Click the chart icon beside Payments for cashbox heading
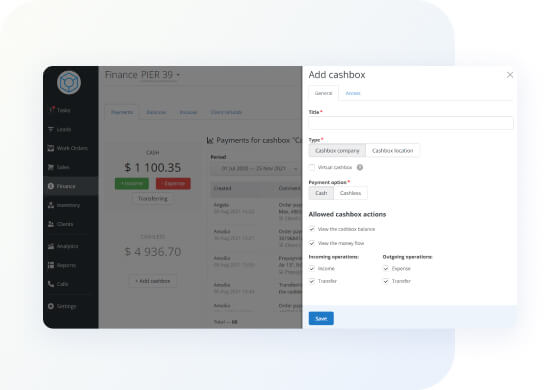 210,141
